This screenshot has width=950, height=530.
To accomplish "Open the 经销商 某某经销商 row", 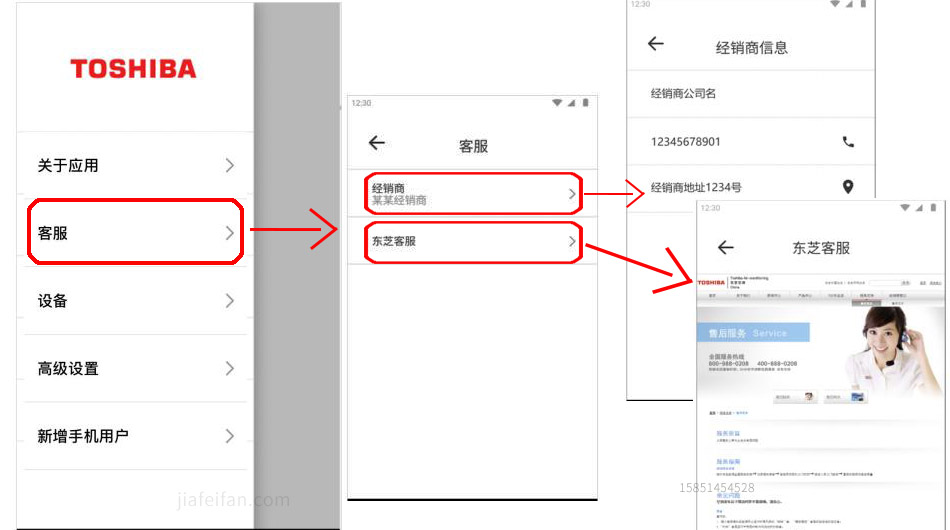I will pos(473,194).
